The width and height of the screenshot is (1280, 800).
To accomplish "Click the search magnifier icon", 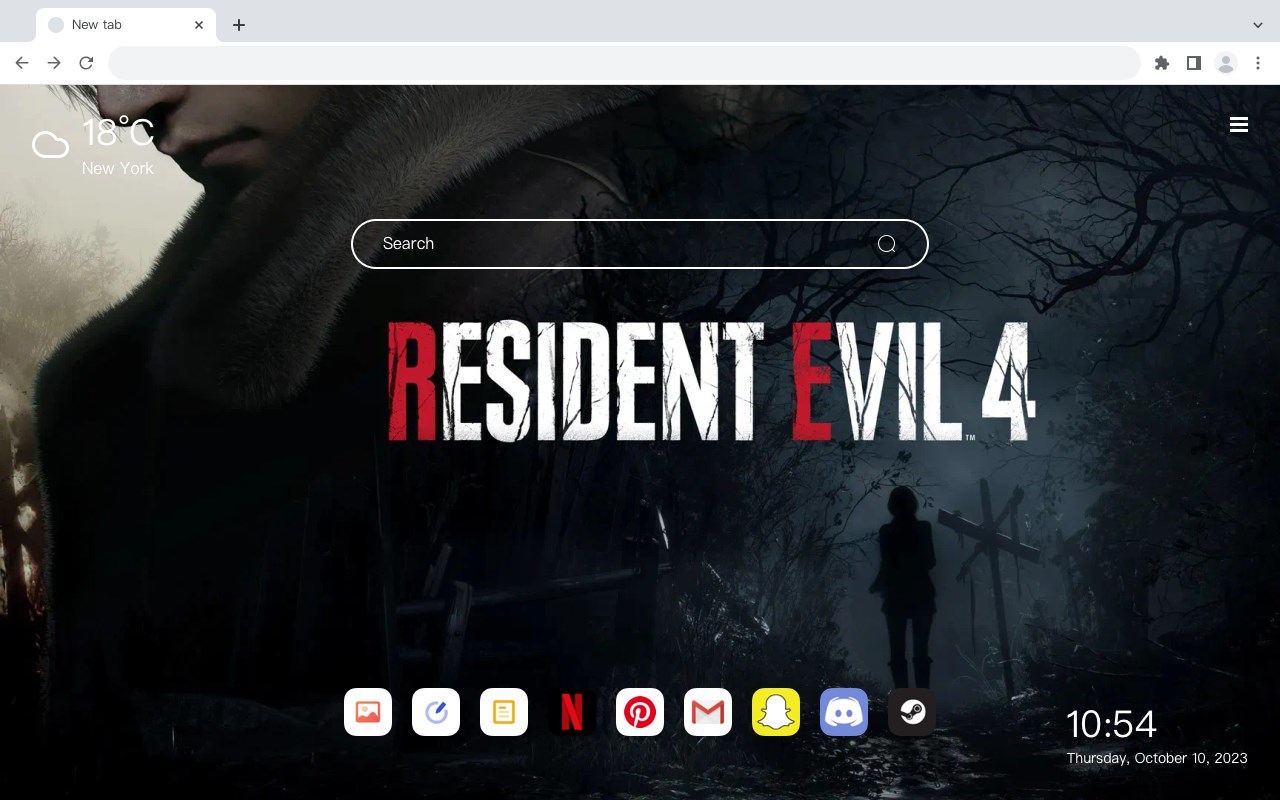I will [x=887, y=244].
